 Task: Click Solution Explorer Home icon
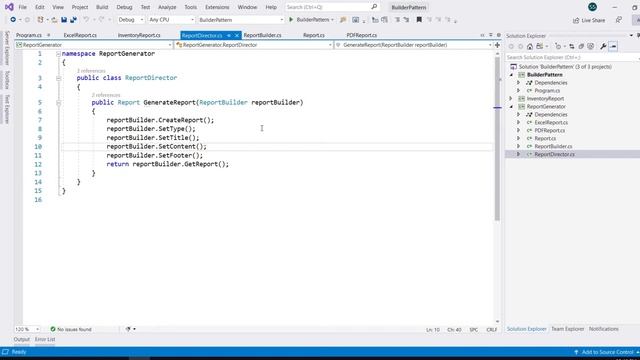click(x=530, y=47)
